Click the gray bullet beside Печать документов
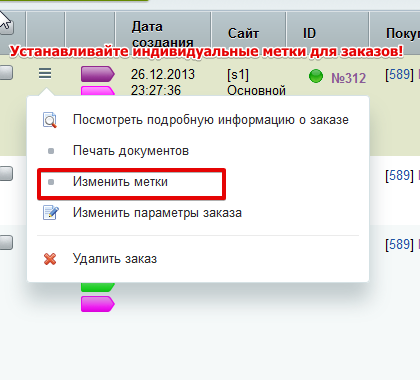420x380 pixels. tap(51, 151)
